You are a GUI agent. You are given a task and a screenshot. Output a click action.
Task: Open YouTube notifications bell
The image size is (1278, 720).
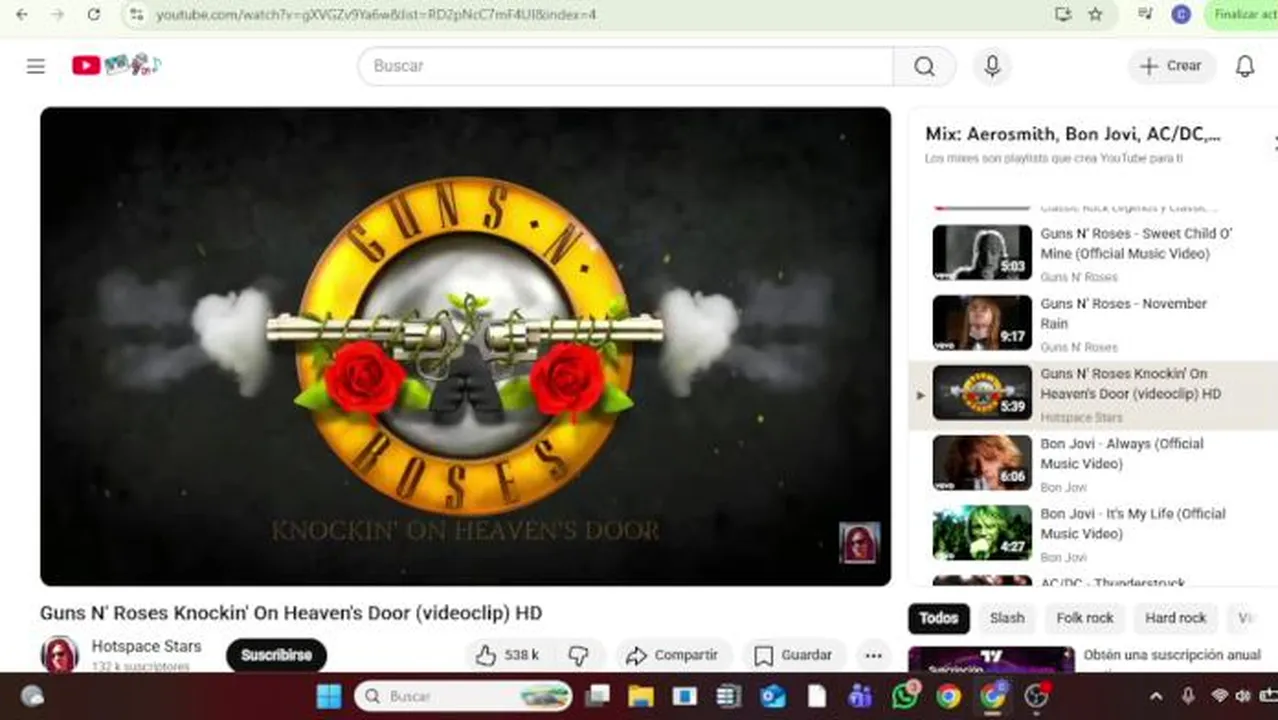pos(1245,66)
